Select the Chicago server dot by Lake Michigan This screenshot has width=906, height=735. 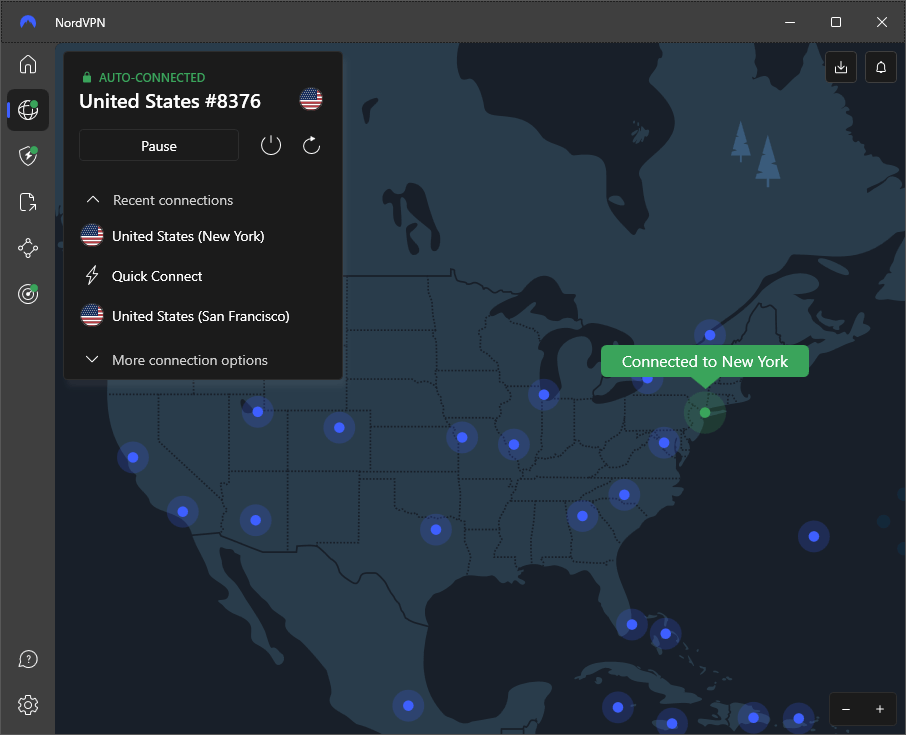(x=544, y=395)
